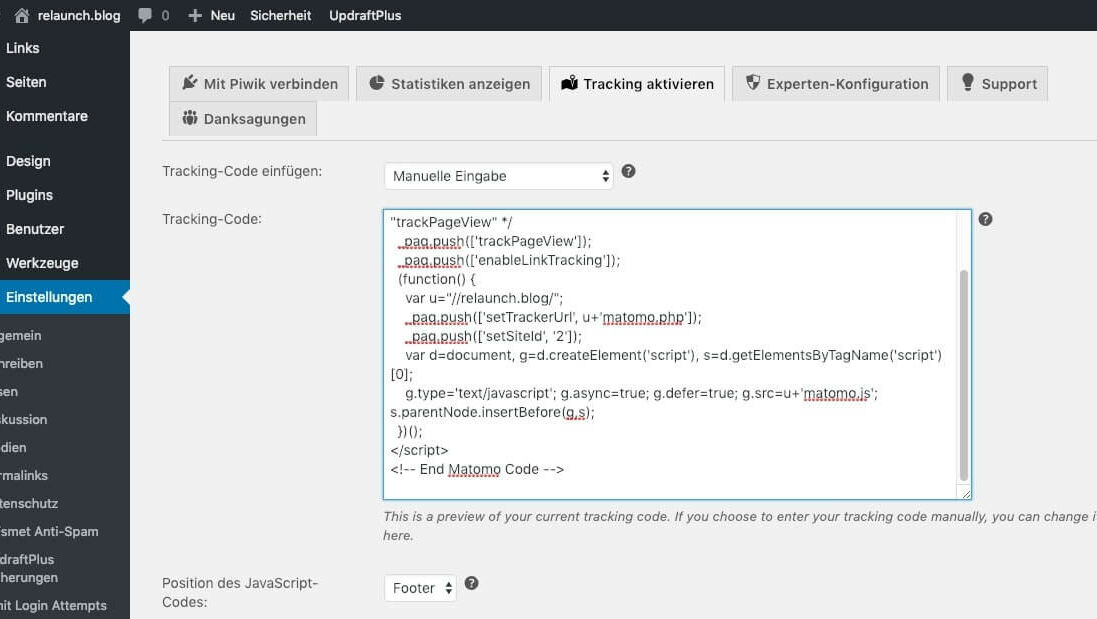Show help for the Tracking-Code textarea
Image resolution: width=1097 pixels, height=619 pixels.
point(985,219)
